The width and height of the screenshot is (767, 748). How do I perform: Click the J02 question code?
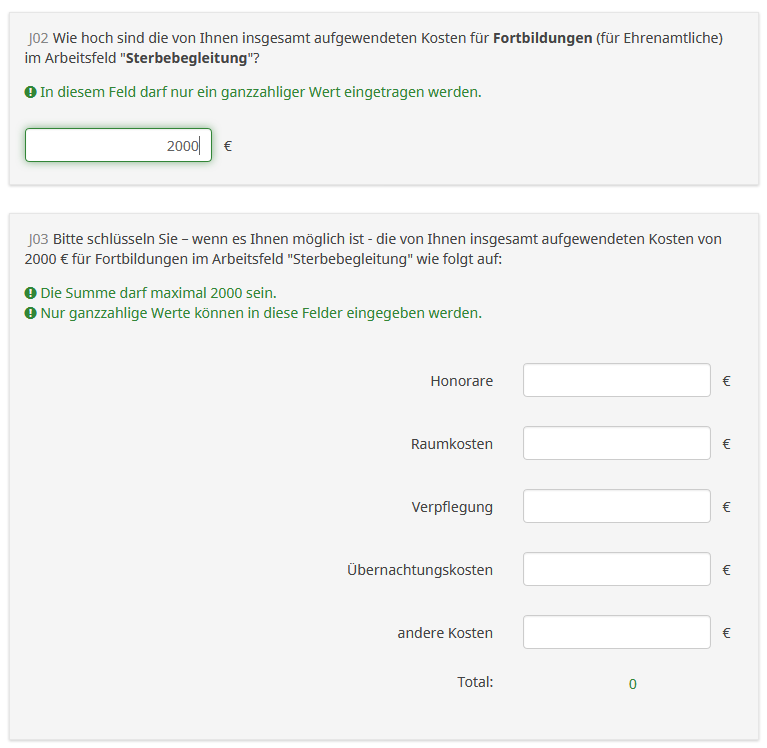pyautogui.click(x=39, y=38)
